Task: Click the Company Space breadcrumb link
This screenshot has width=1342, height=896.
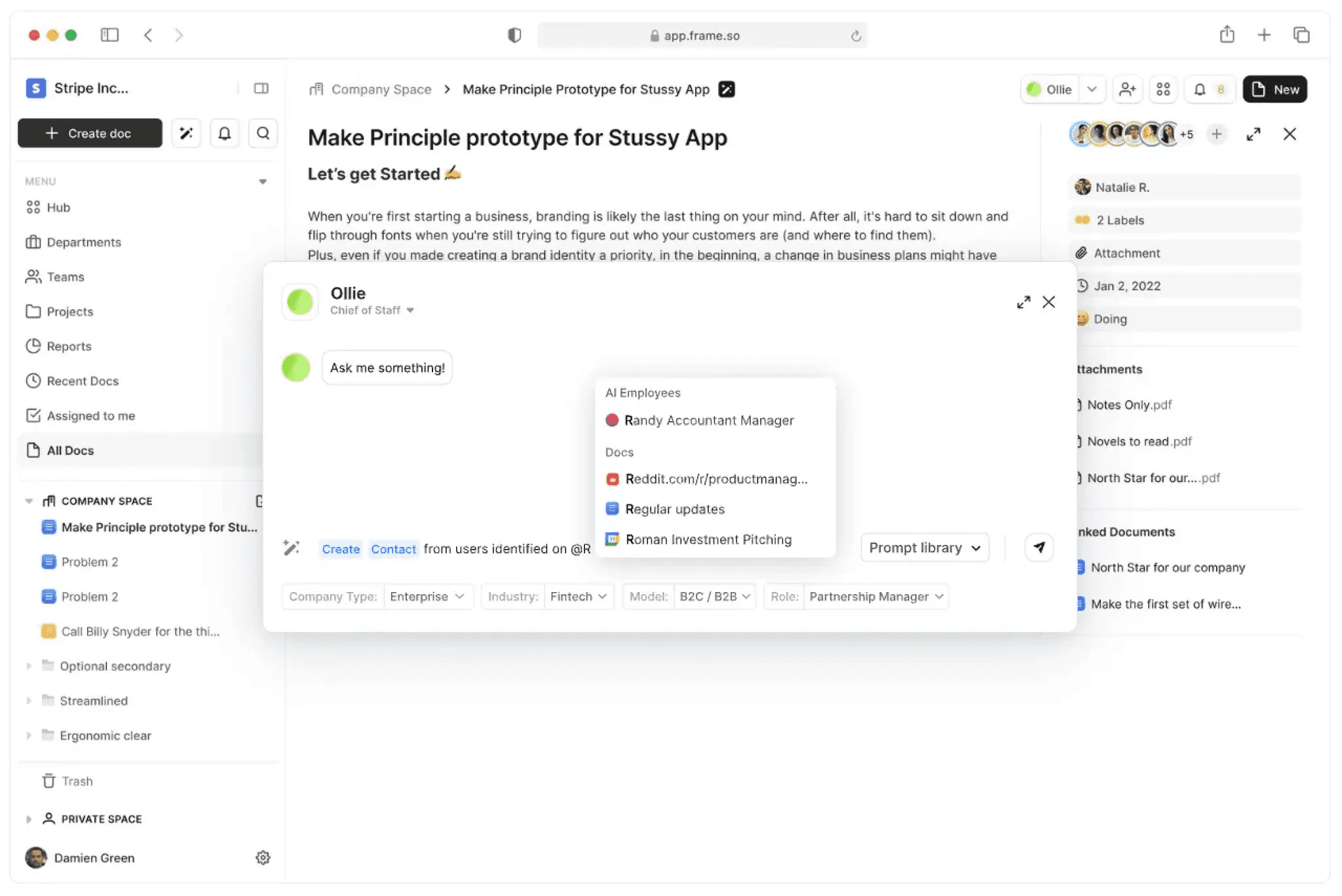Action: pos(381,90)
